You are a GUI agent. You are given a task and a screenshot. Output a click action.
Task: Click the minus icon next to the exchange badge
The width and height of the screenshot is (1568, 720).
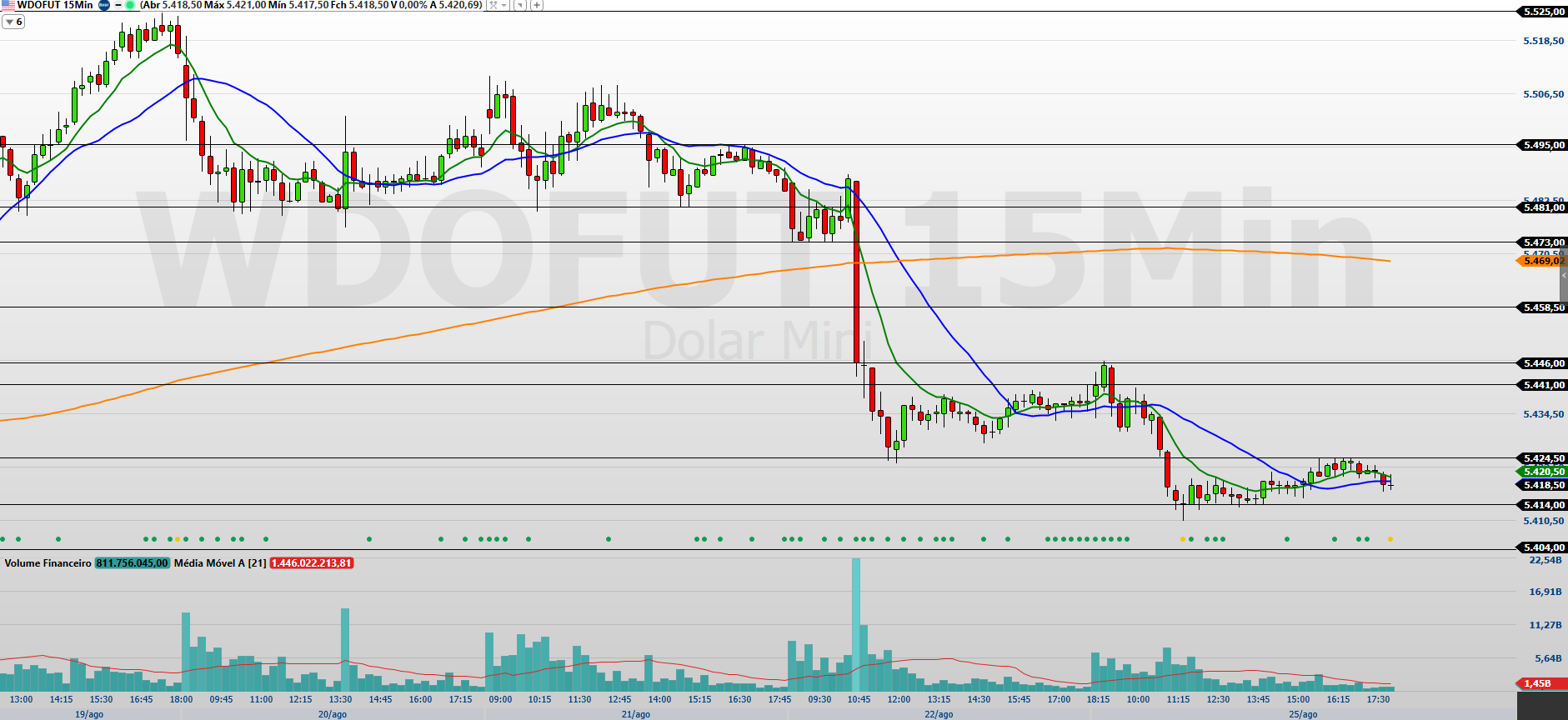coord(118,5)
